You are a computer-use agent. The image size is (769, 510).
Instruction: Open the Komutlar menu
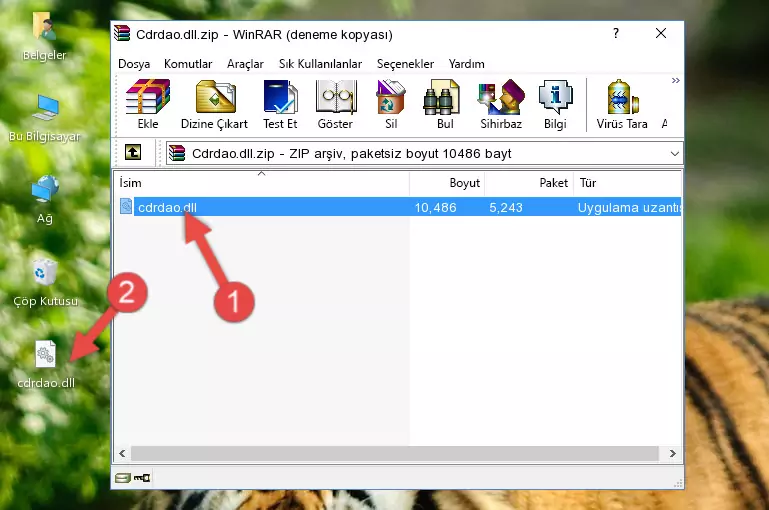pos(188,64)
